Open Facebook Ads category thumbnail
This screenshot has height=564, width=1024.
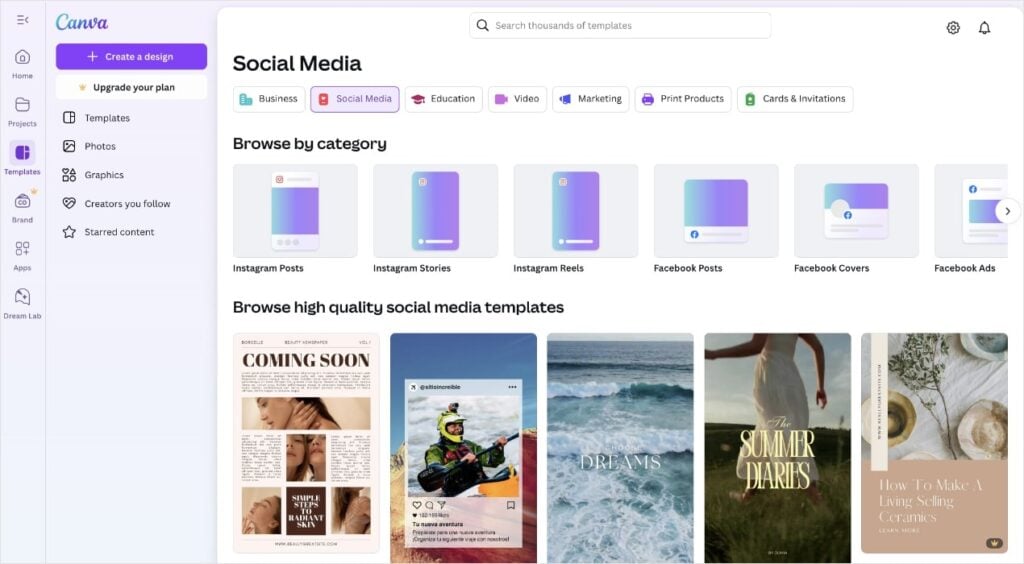[971, 211]
